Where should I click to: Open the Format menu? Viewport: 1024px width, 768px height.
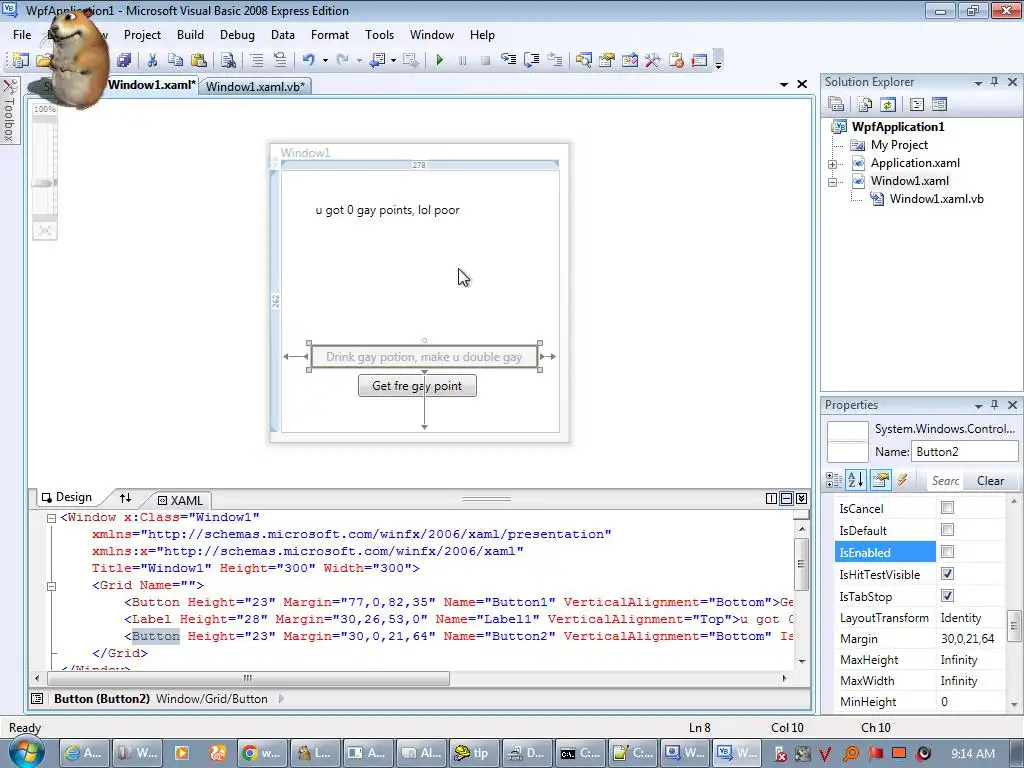[330, 35]
